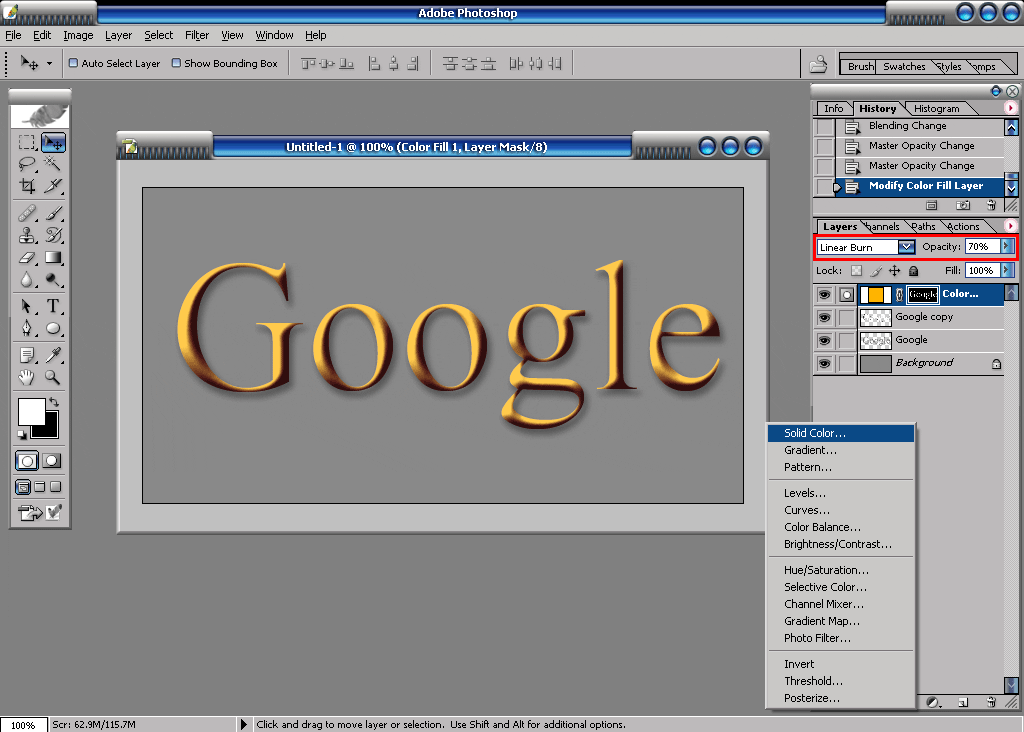Toggle lock position icon
Viewport: 1024px width, 732px height.
click(x=894, y=270)
